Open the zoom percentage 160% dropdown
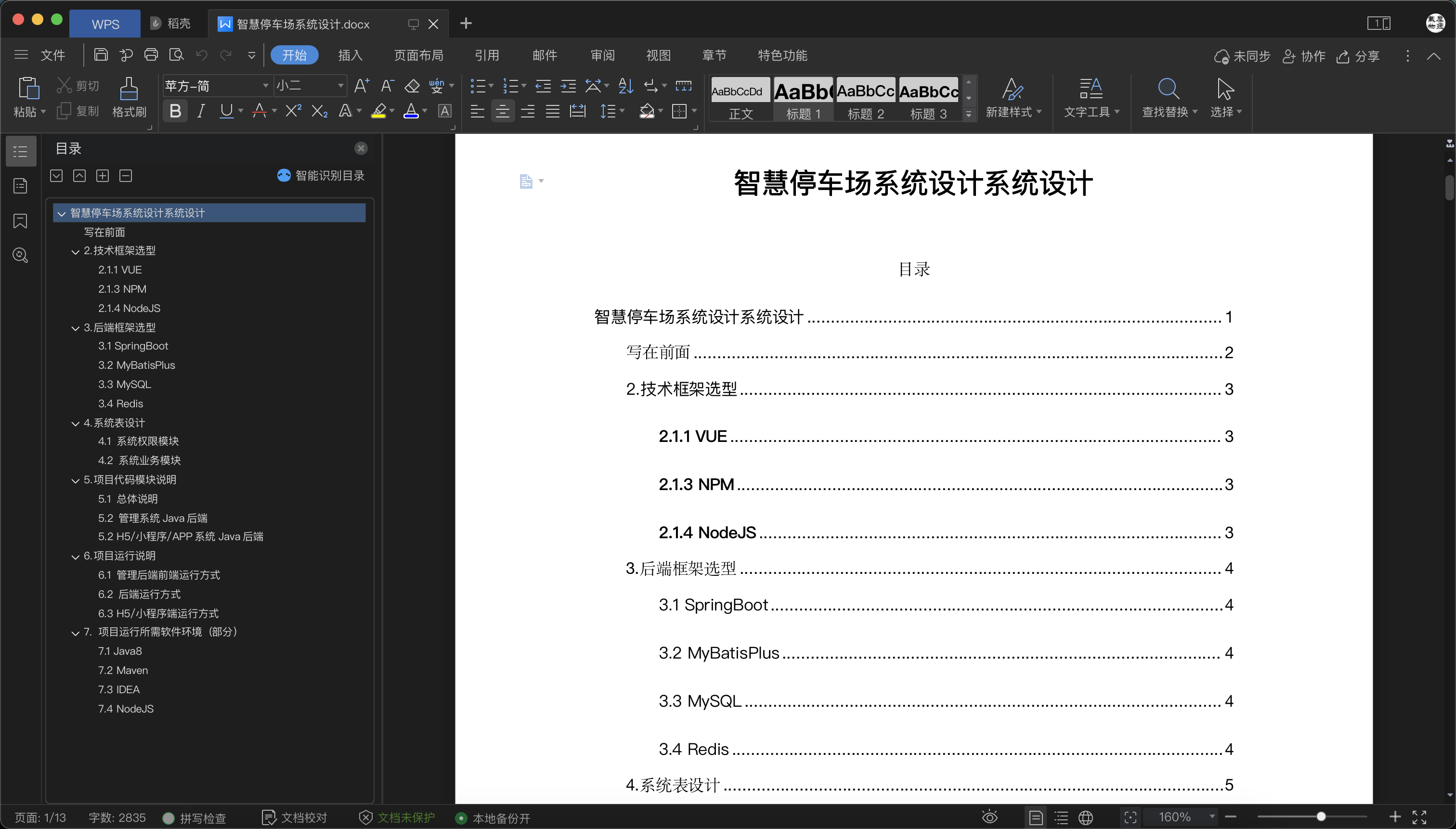Screen dimensions: 1456x829 1212,816
